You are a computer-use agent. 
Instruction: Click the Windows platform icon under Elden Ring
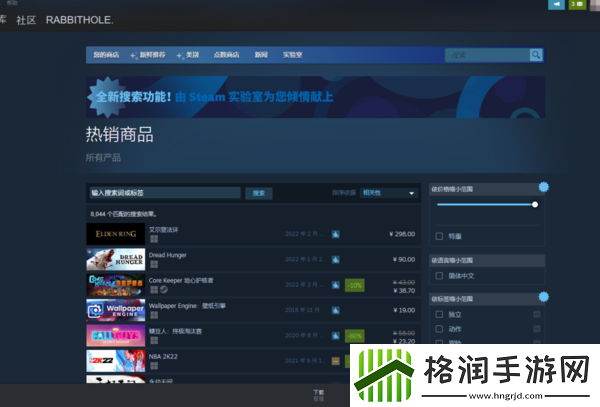(154, 239)
